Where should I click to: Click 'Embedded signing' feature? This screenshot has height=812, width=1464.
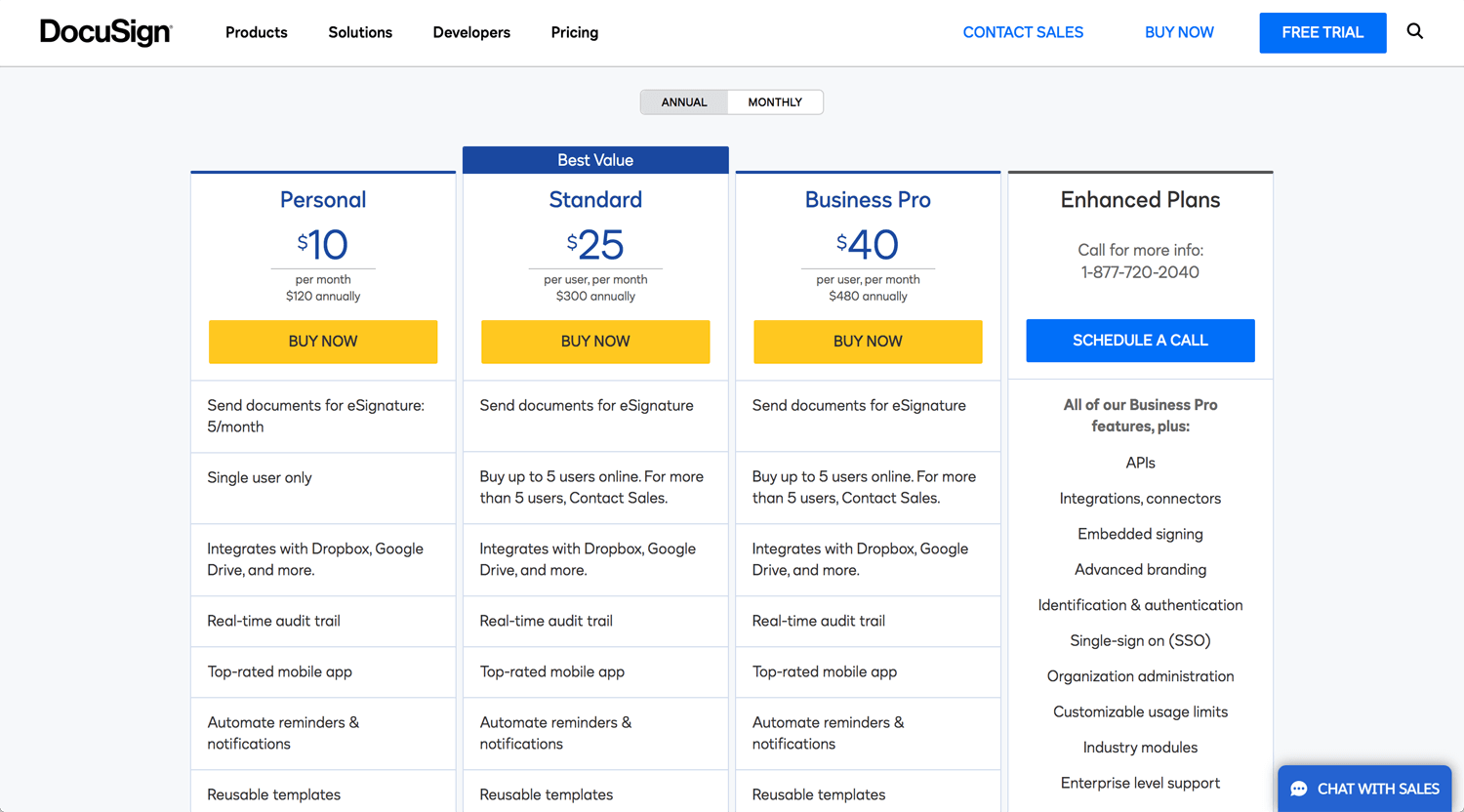pyautogui.click(x=1140, y=534)
